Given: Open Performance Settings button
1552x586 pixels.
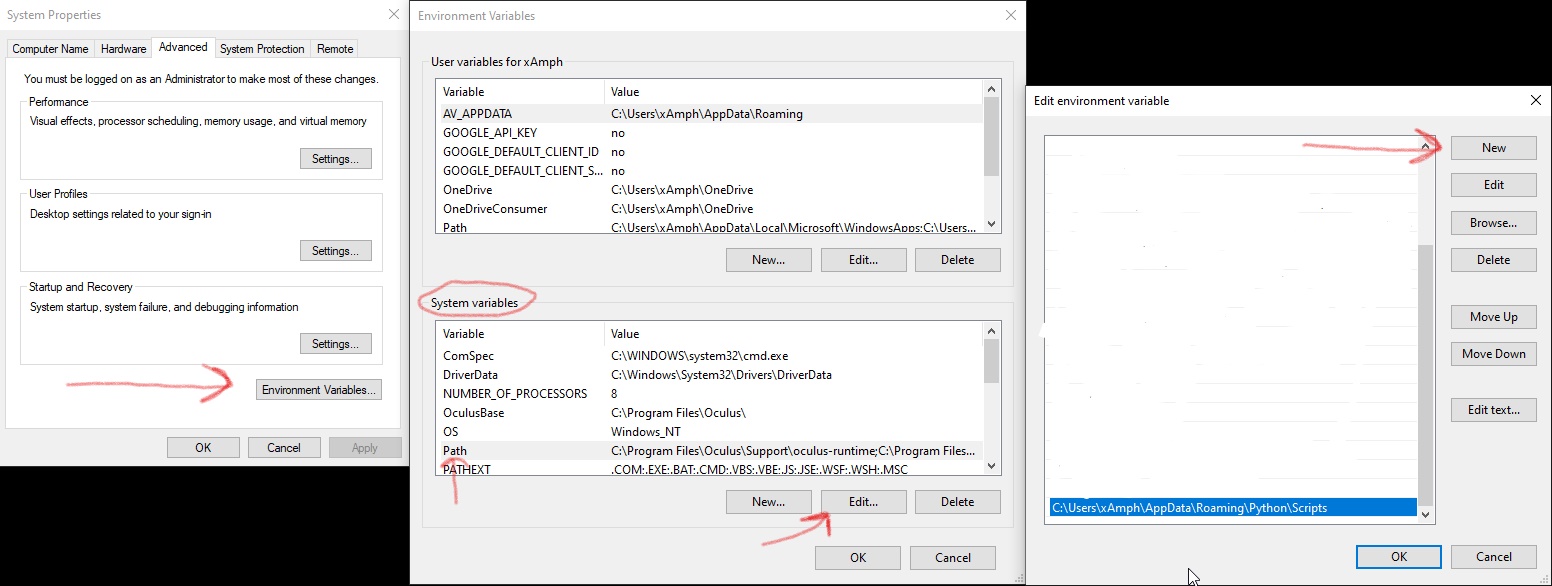Looking at the screenshot, I should pyautogui.click(x=335, y=159).
